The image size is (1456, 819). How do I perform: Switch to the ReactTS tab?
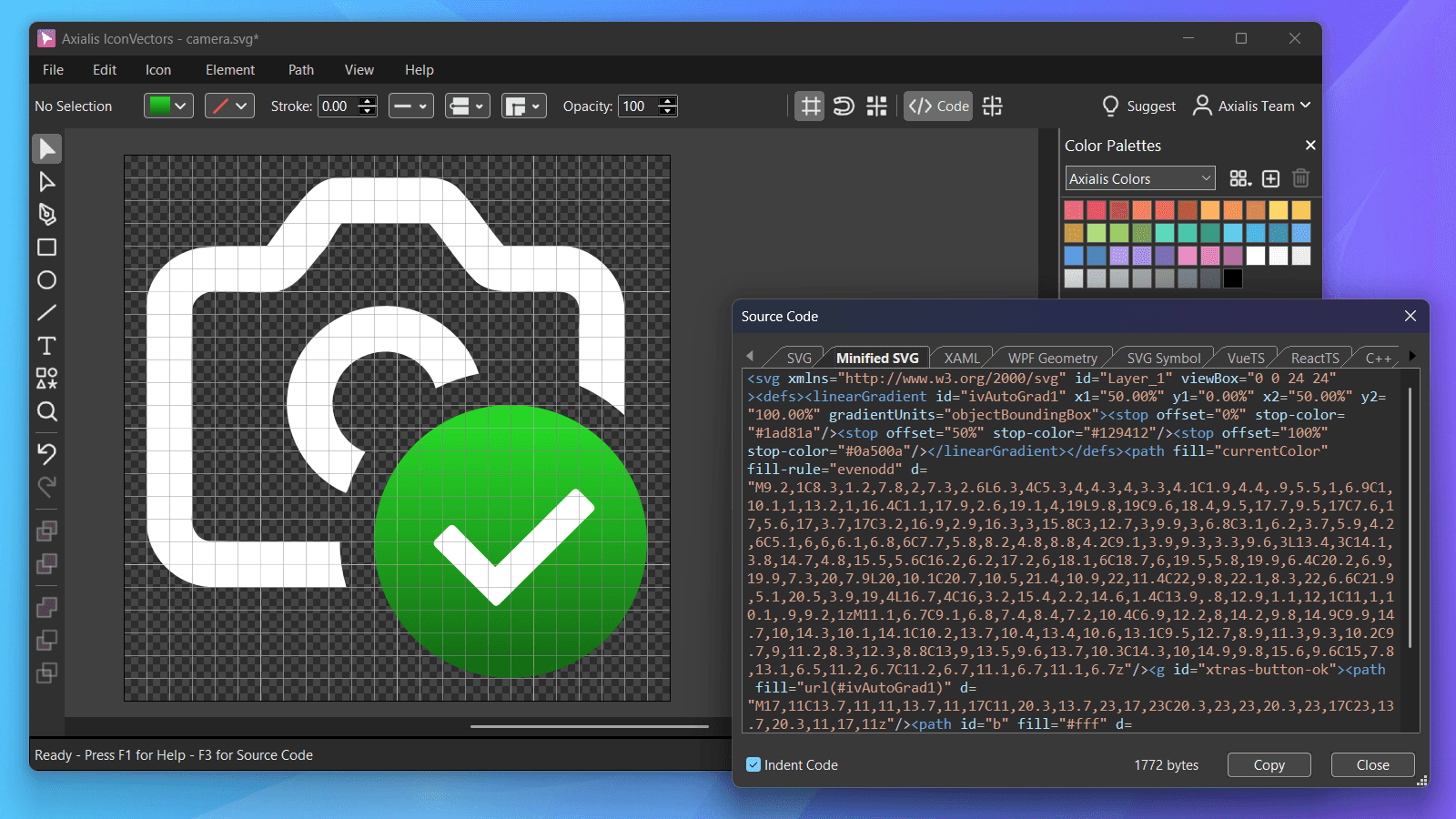click(1315, 358)
